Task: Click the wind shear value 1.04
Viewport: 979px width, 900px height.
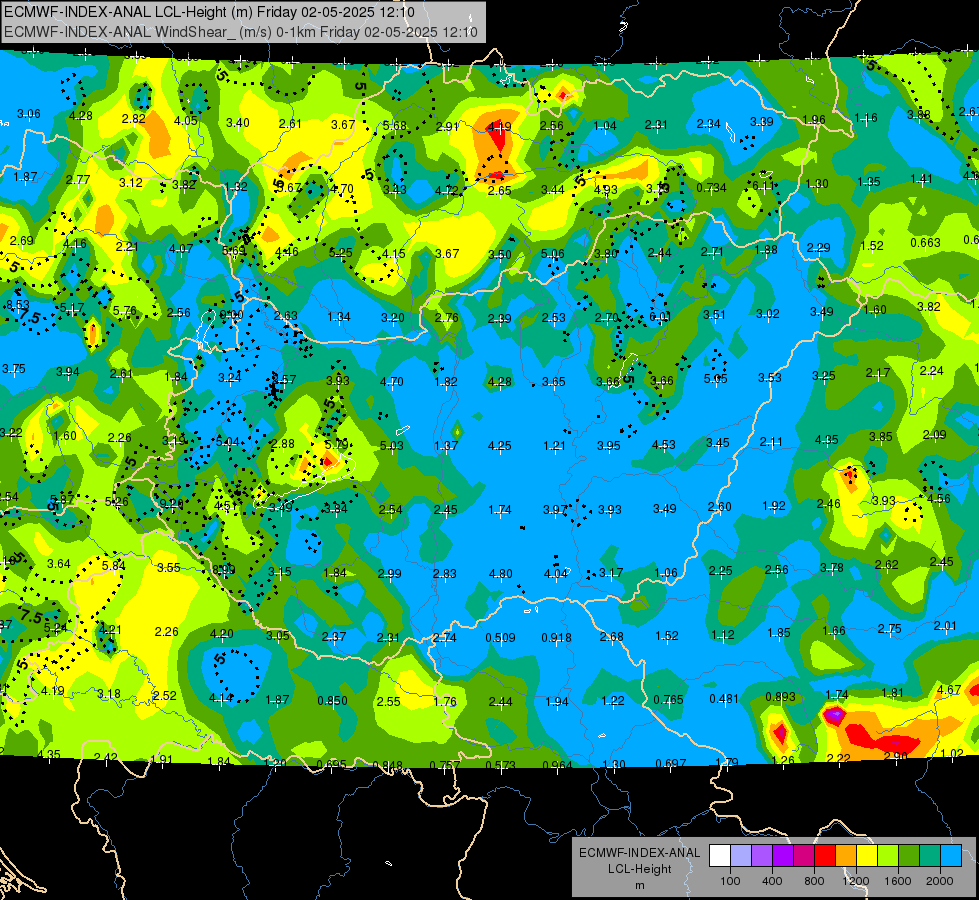Action: [x=604, y=126]
